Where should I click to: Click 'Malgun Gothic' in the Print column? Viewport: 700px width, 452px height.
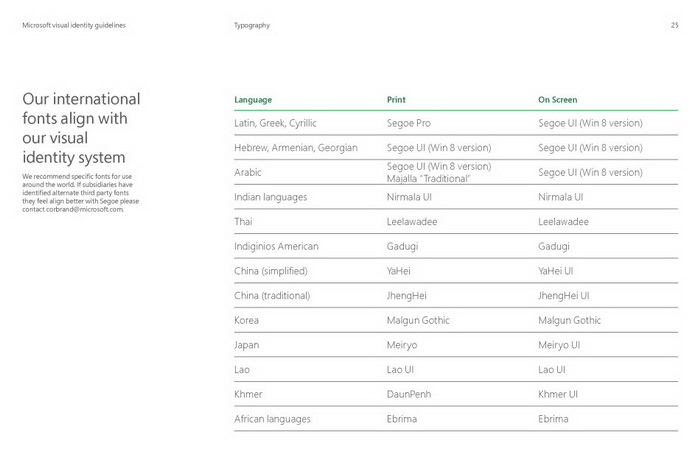point(418,320)
